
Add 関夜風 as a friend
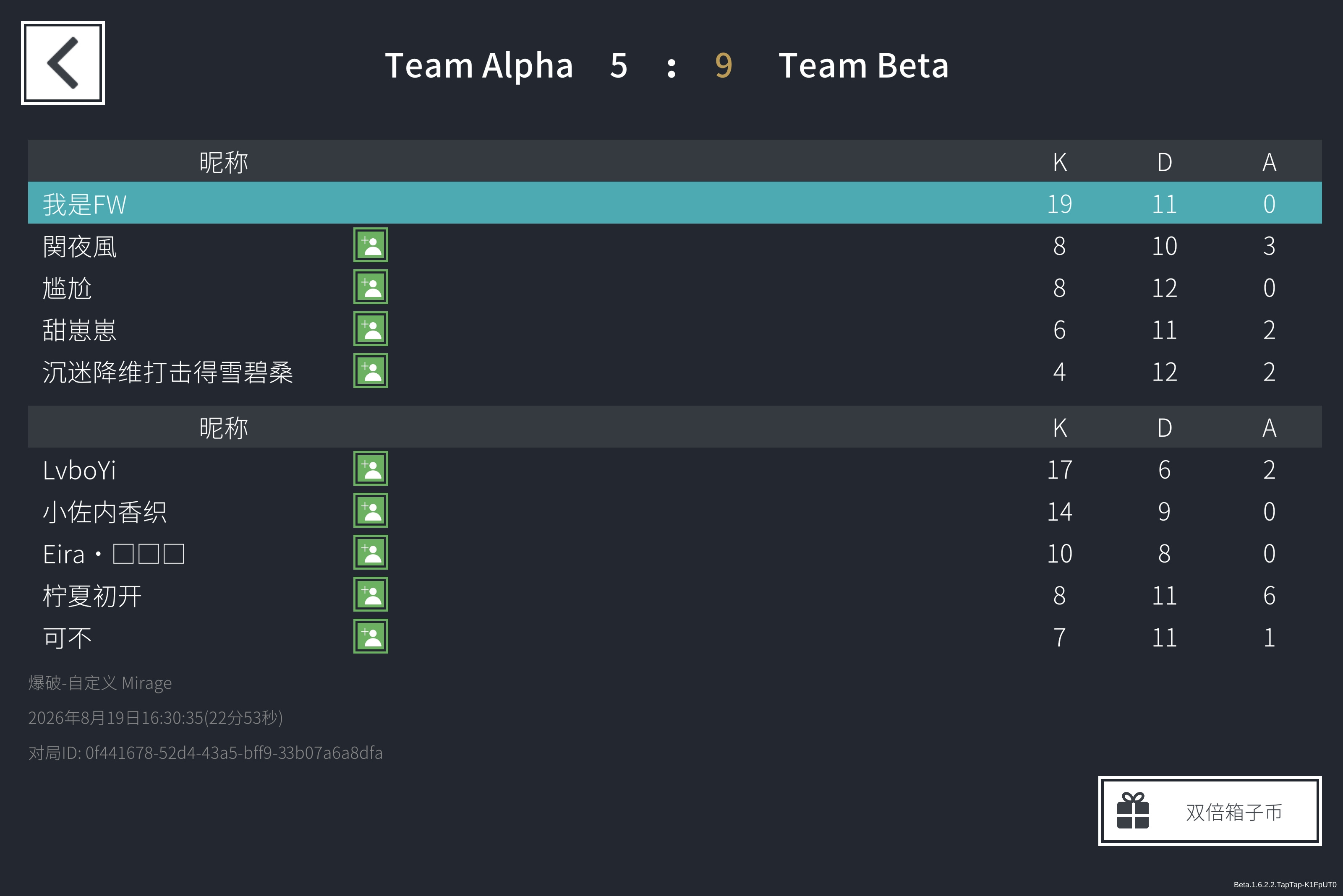[x=371, y=245]
